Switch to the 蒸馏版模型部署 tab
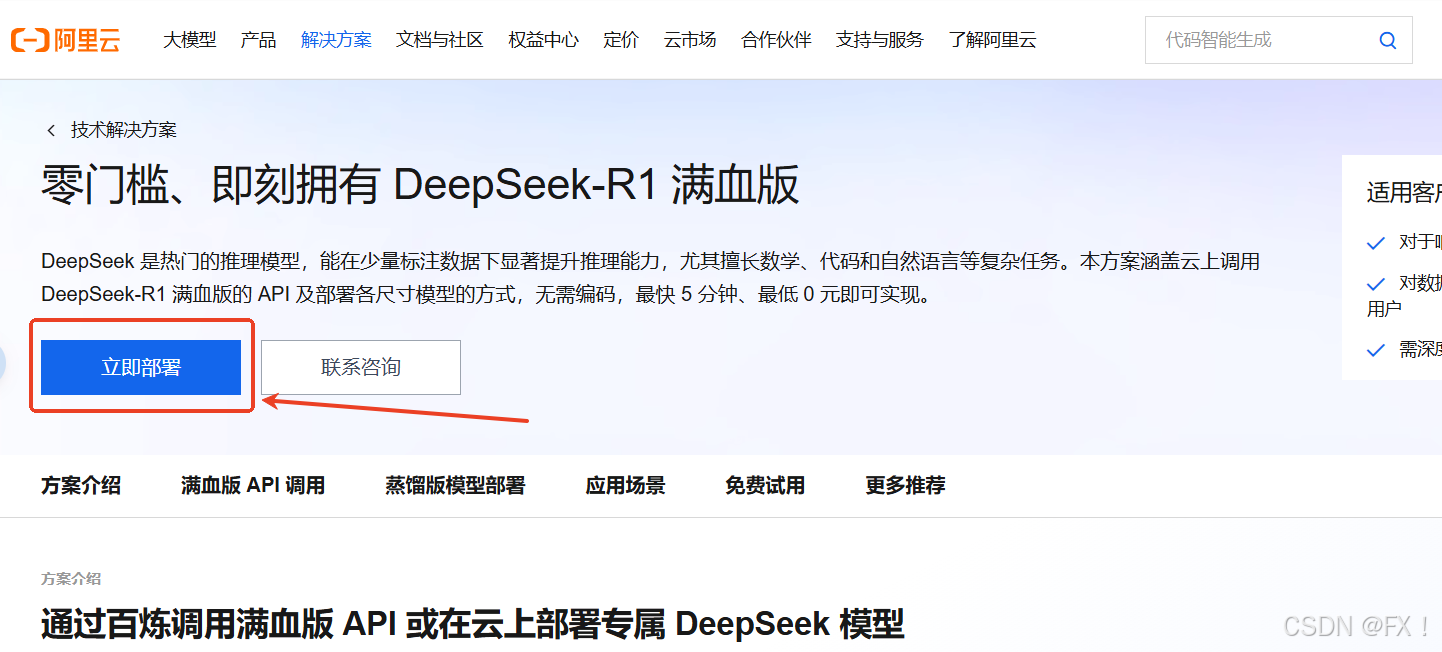 pyautogui.click(x=455, y=486)
